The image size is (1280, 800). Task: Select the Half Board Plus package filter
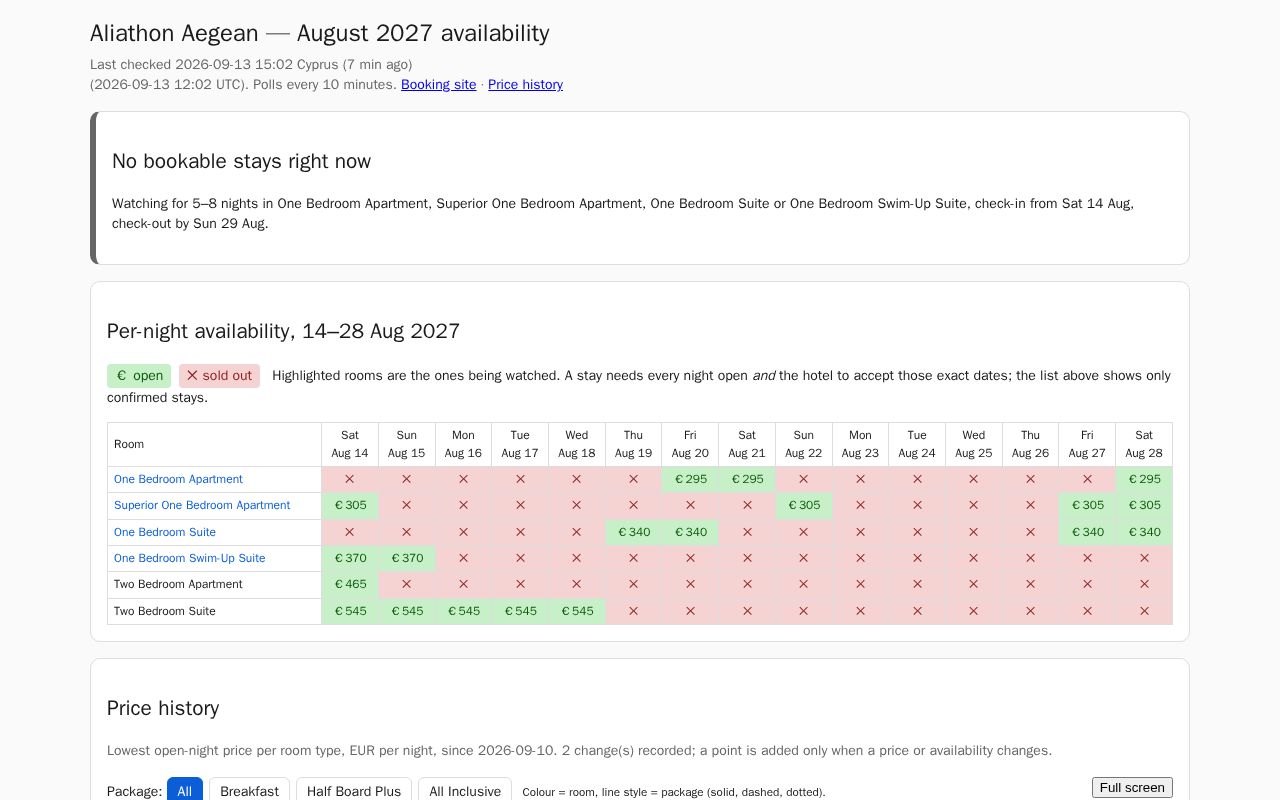pos(354,791)
